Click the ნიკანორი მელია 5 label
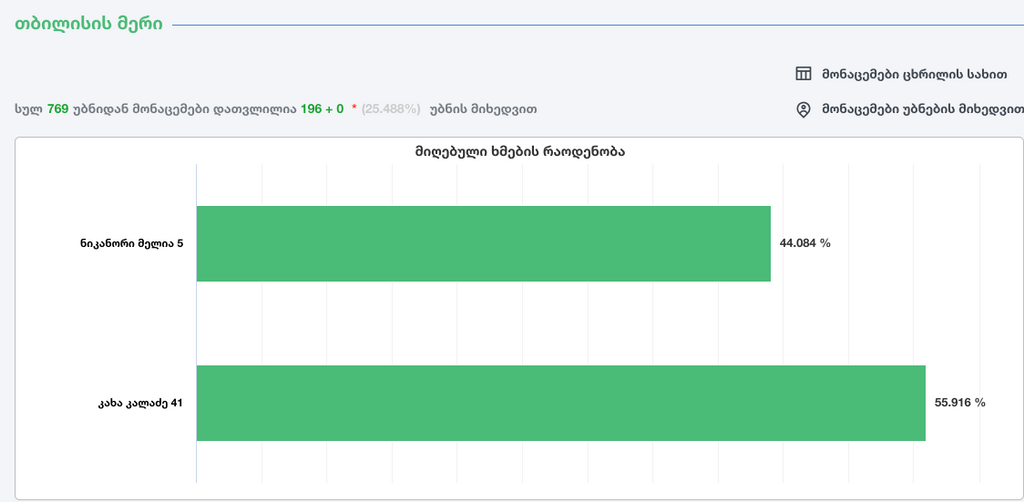This screenshot has width=1024, height=502. (x=132, y=243)
